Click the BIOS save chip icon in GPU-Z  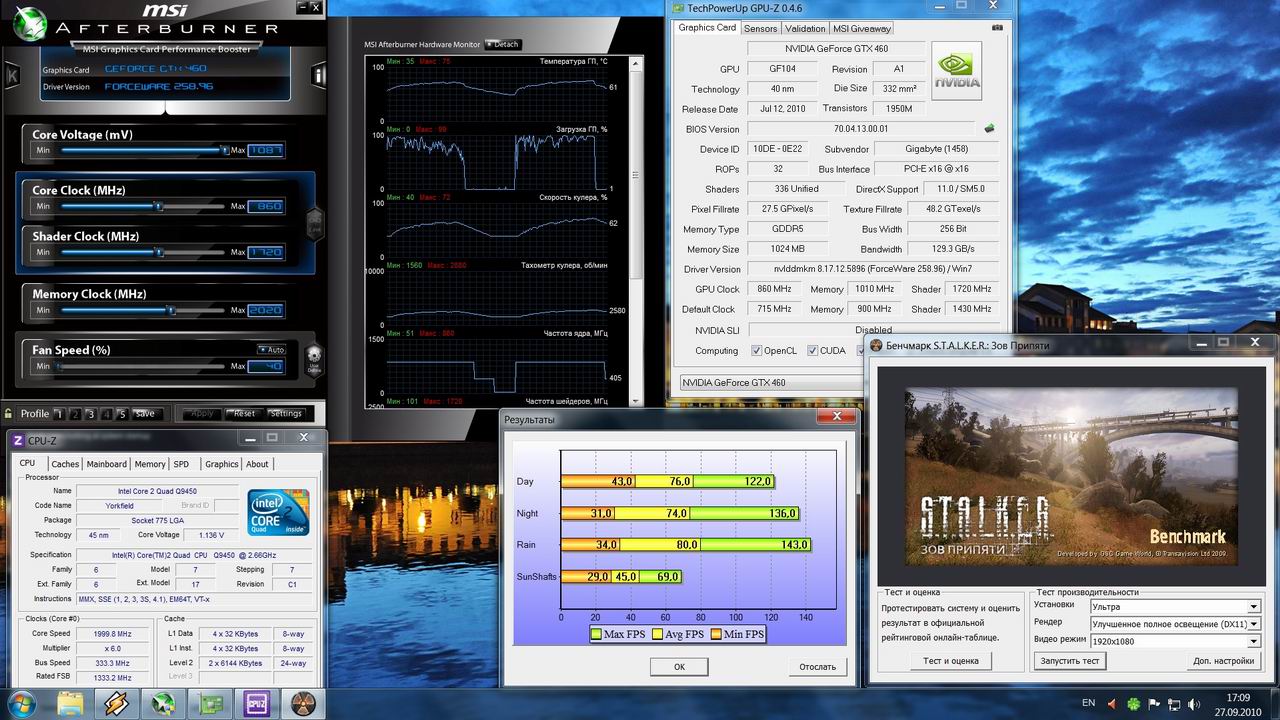click(x=989, y=128)
